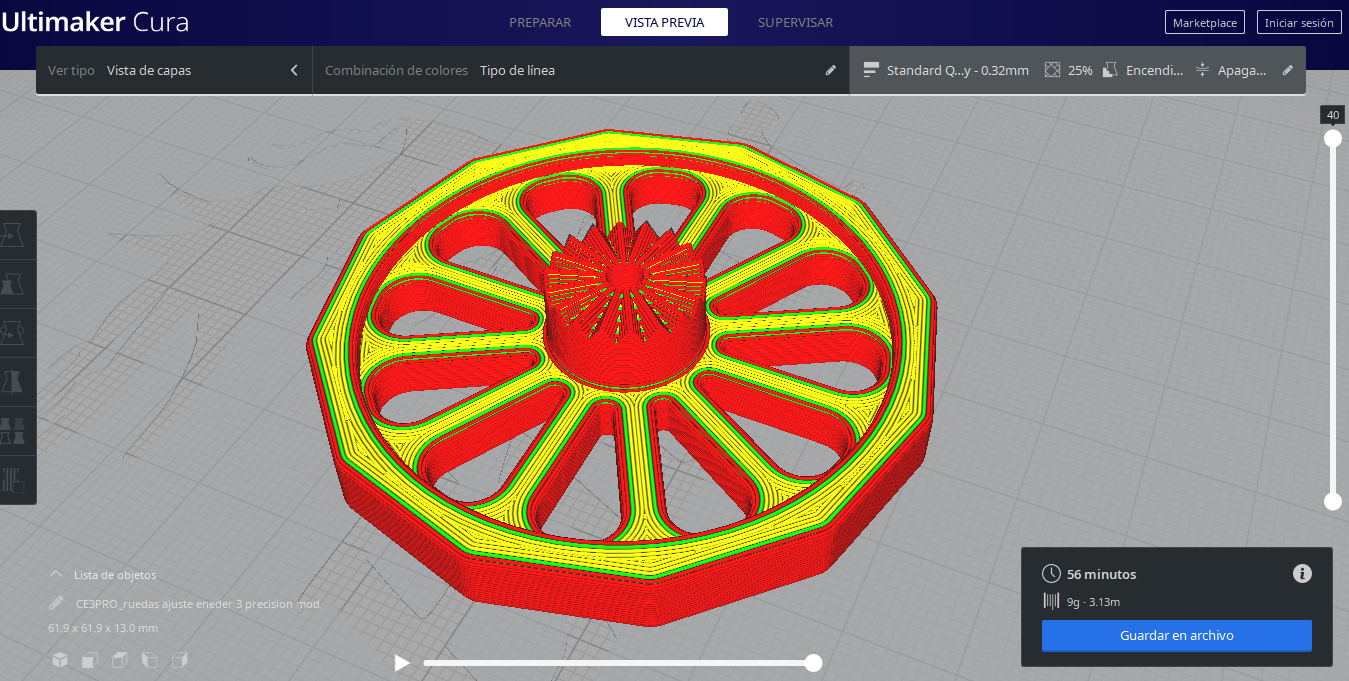Click the Guardar en archivo button
The width and height of the screenshot is (1349, 681).
(1176, 635)
